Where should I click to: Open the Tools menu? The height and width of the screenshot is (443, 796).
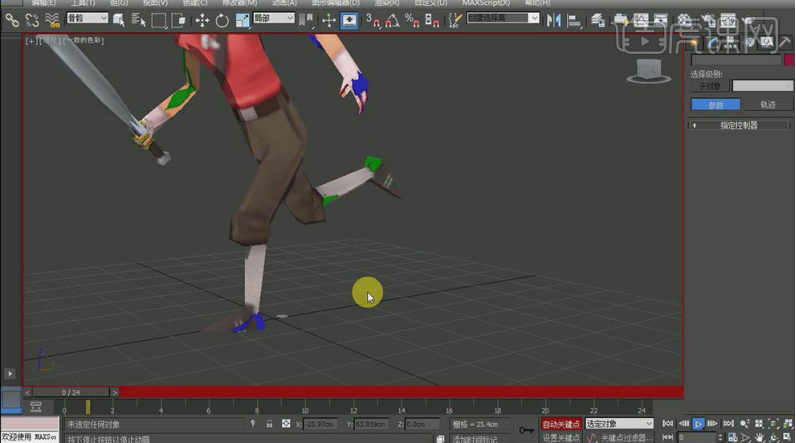click(x=82, y=3)
